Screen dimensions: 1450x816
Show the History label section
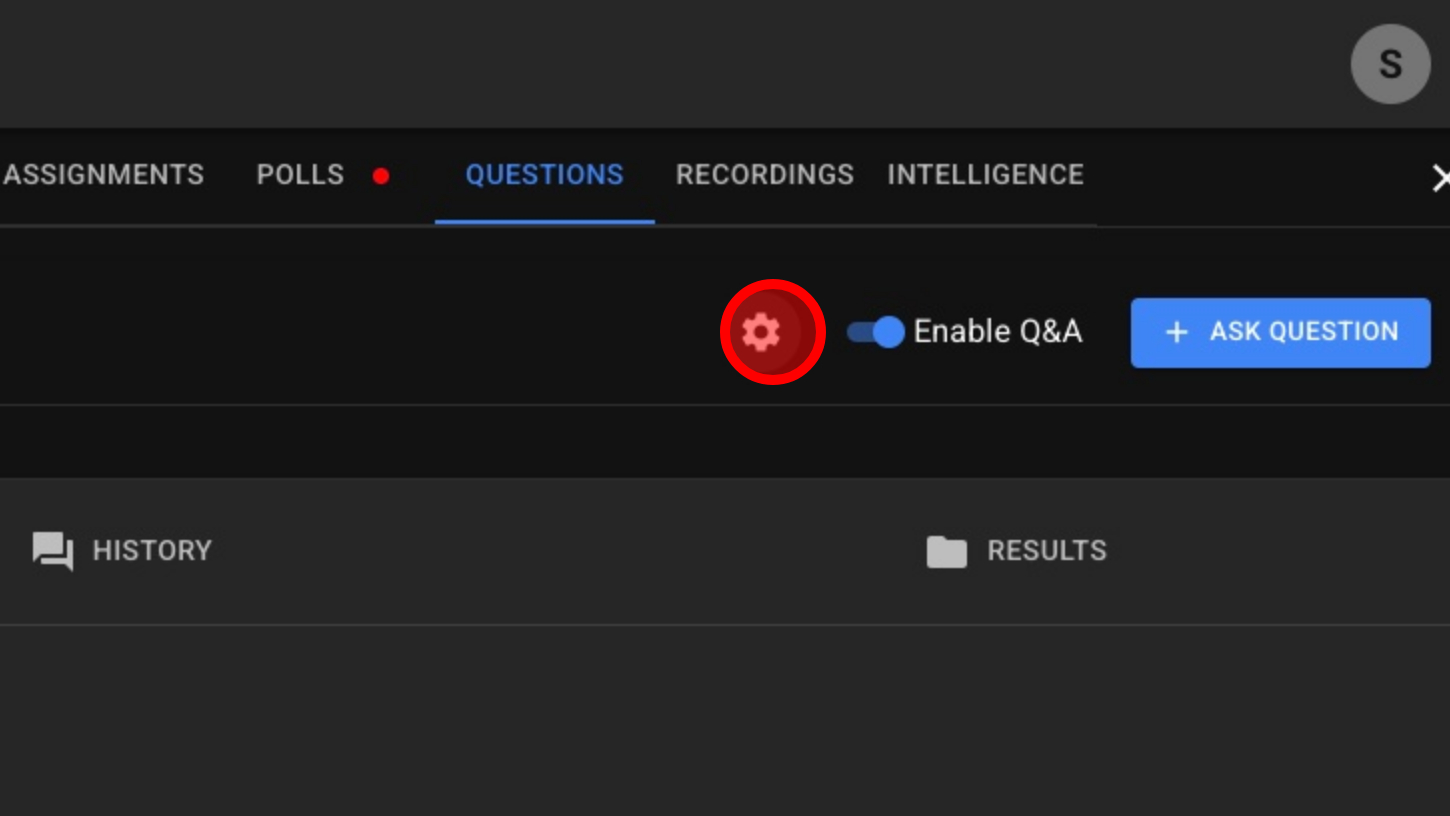point(152,551)
